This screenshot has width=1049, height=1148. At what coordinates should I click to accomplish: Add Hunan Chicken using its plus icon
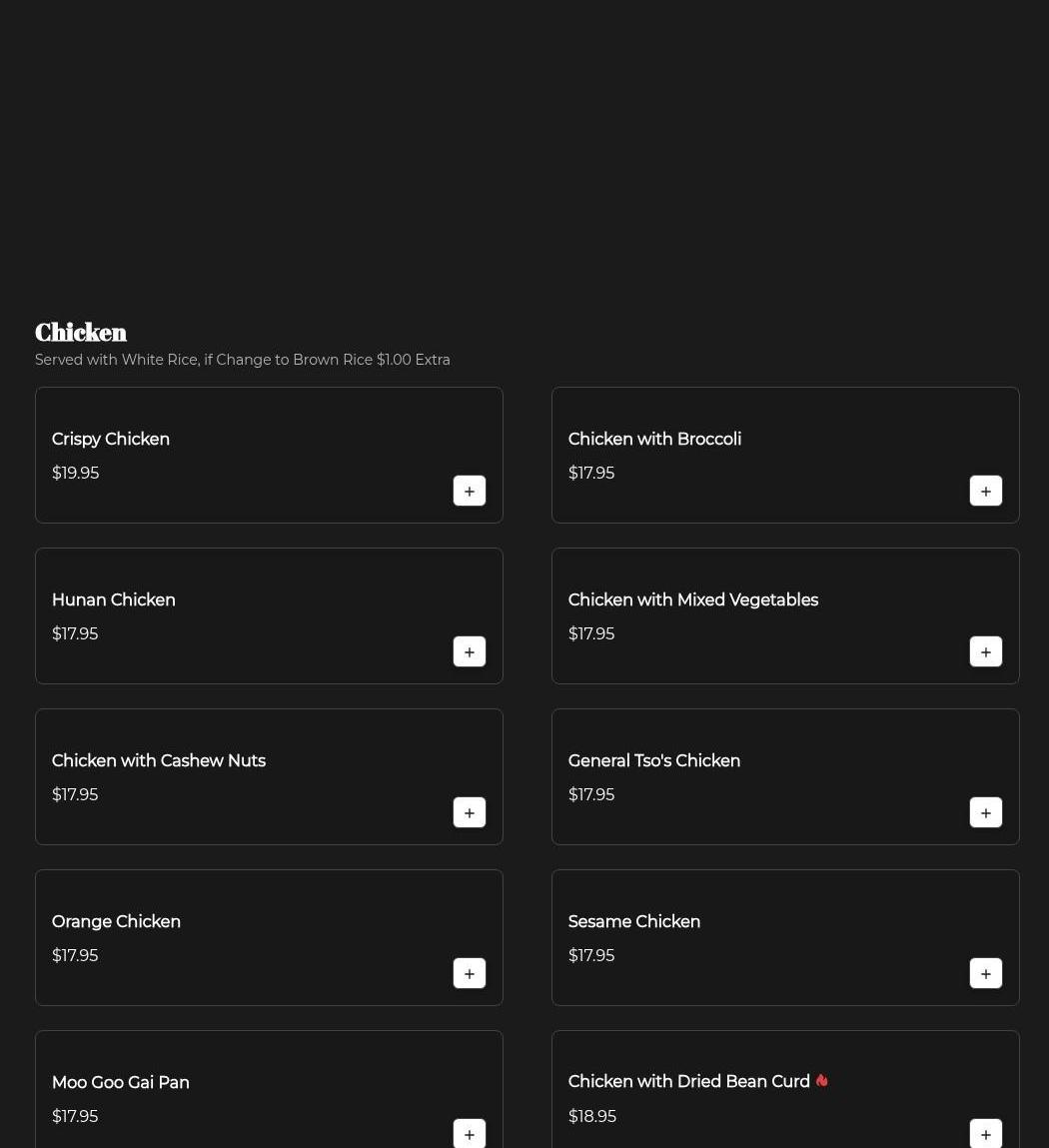tap(470, 651)
